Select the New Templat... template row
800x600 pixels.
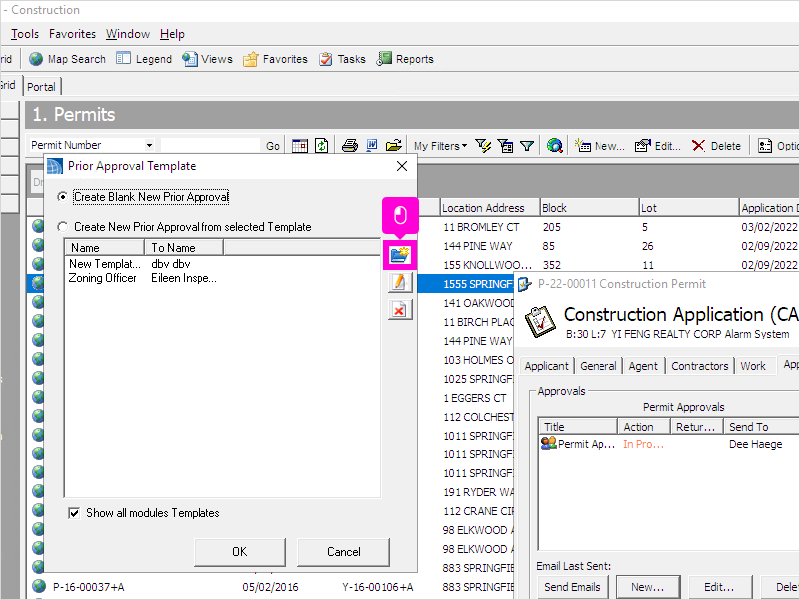(x=222, y=264)
